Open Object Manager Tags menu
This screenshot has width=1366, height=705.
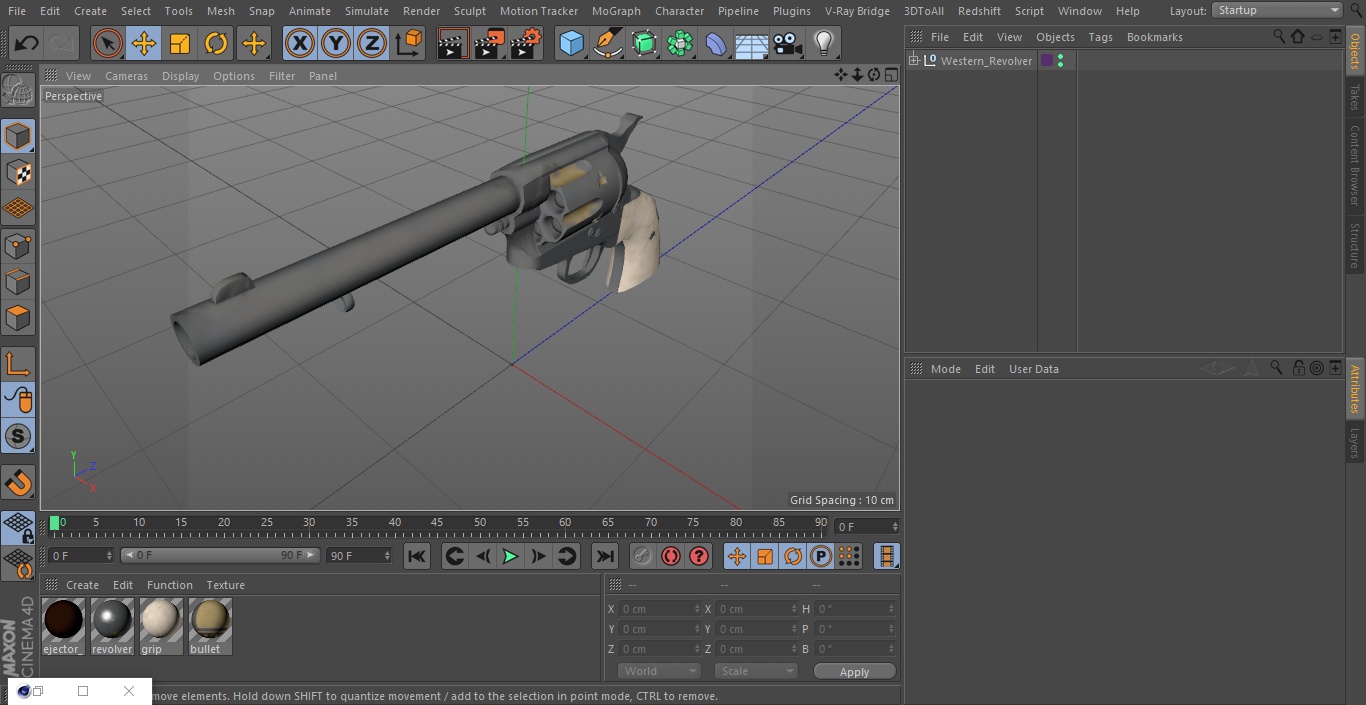[1100, 37]
